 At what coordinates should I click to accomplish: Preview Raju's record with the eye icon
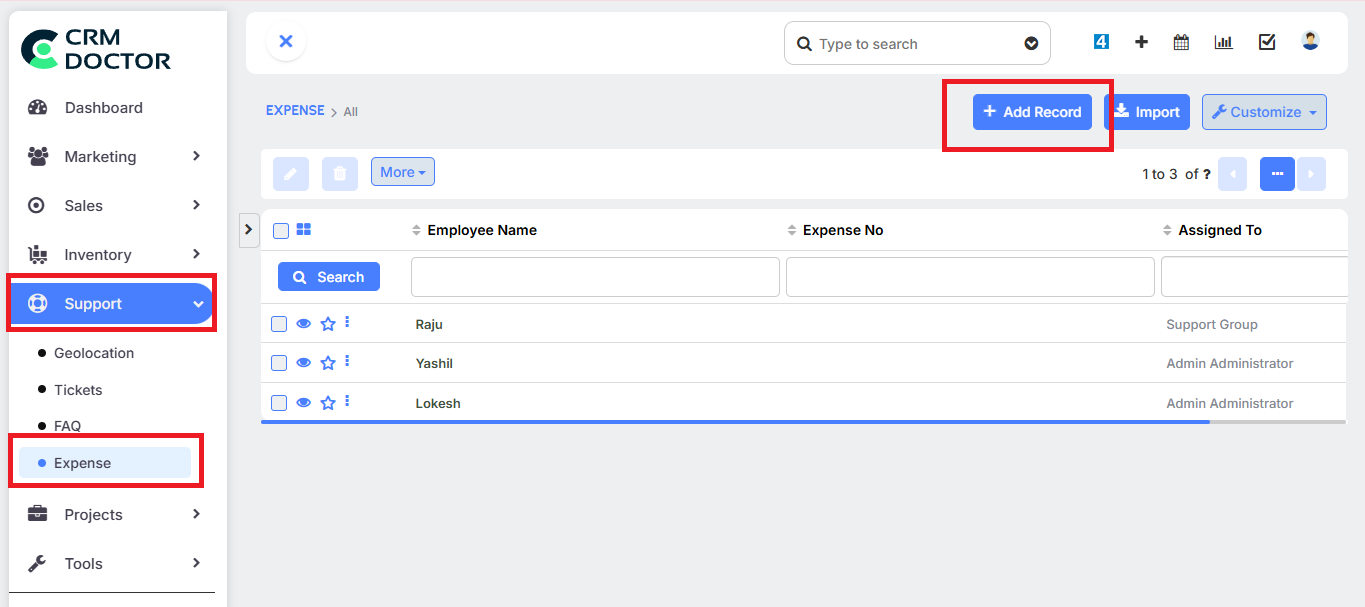[303, 323]
